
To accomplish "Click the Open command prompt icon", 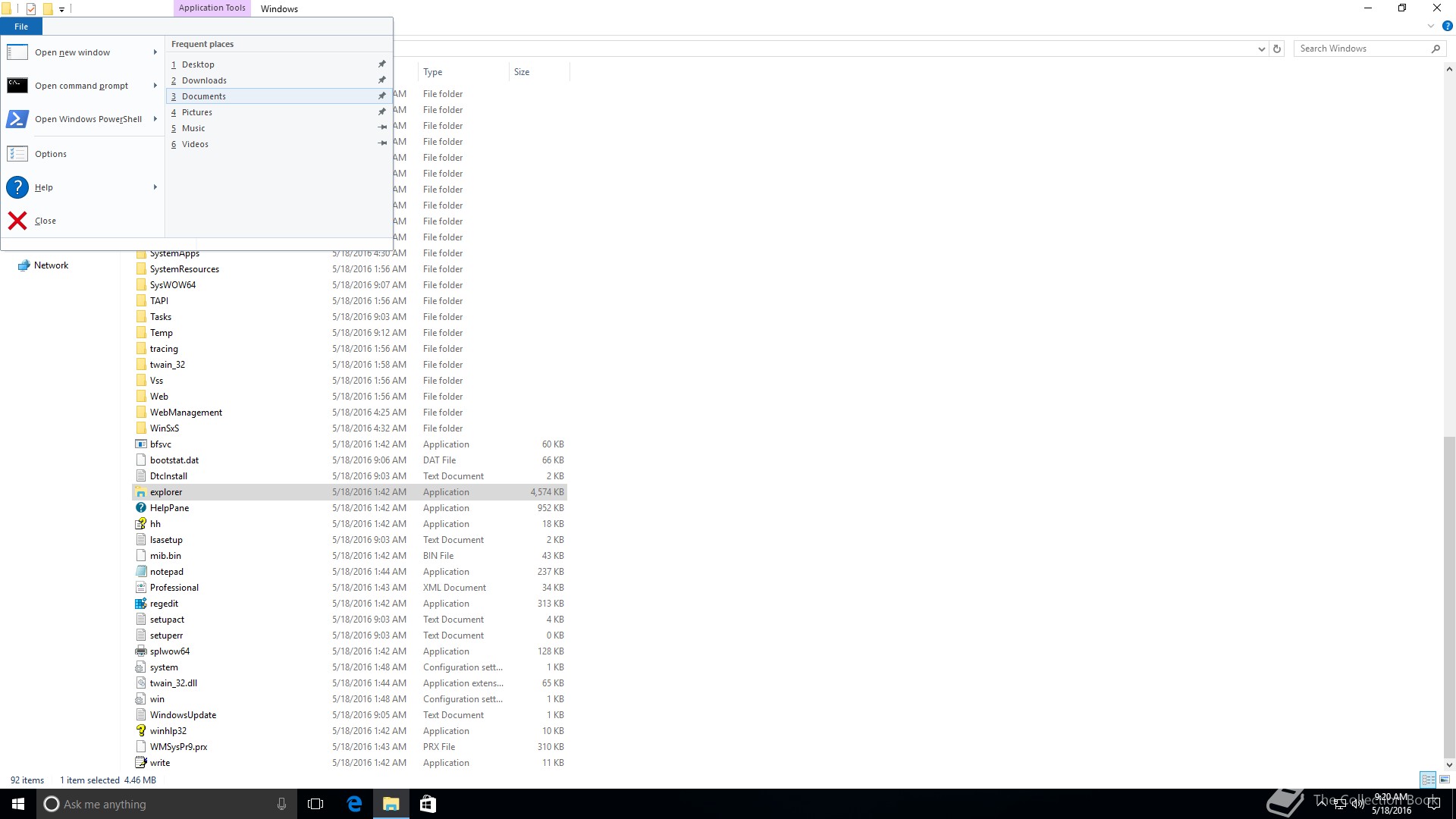I will 17,86.
